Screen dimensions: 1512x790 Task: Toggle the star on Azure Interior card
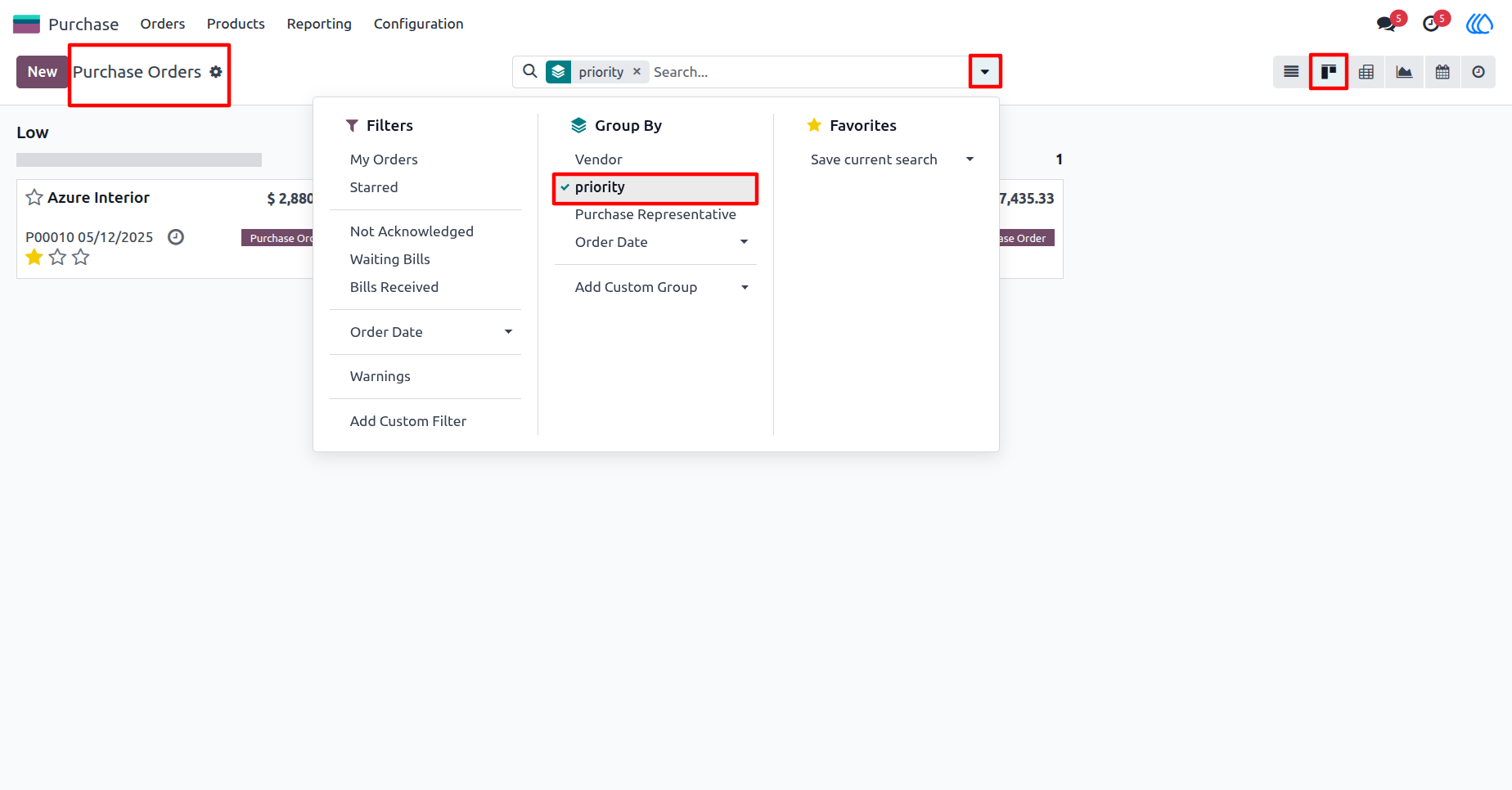(34, 197)
